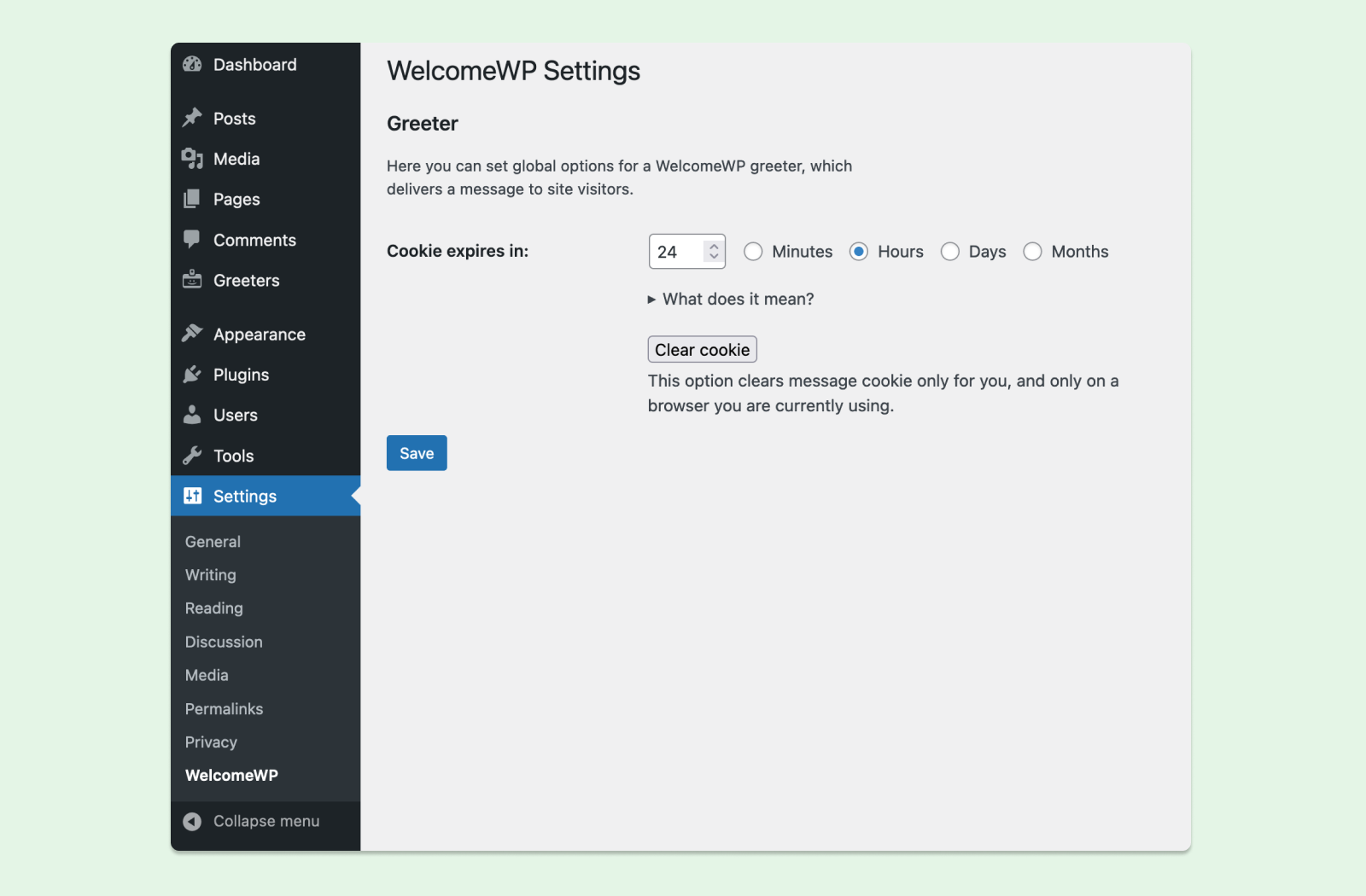Open the Discussion settings submenu item
The width and height of the screenshot is (1366, 896).
click(x=224, y=642)
